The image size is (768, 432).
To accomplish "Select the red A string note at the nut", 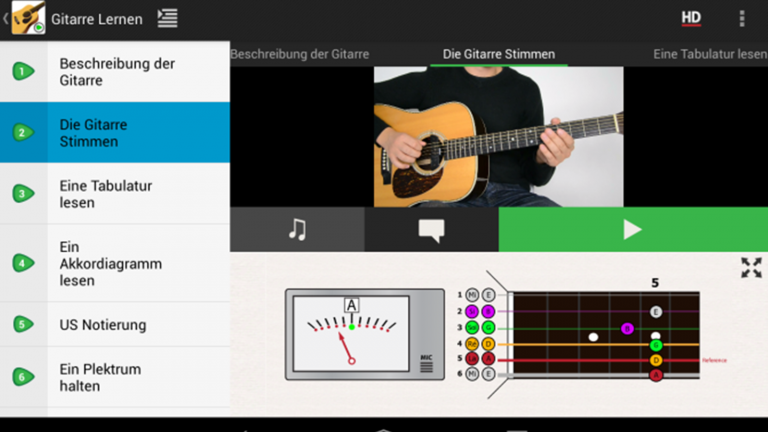I will (x=489, y=358).
